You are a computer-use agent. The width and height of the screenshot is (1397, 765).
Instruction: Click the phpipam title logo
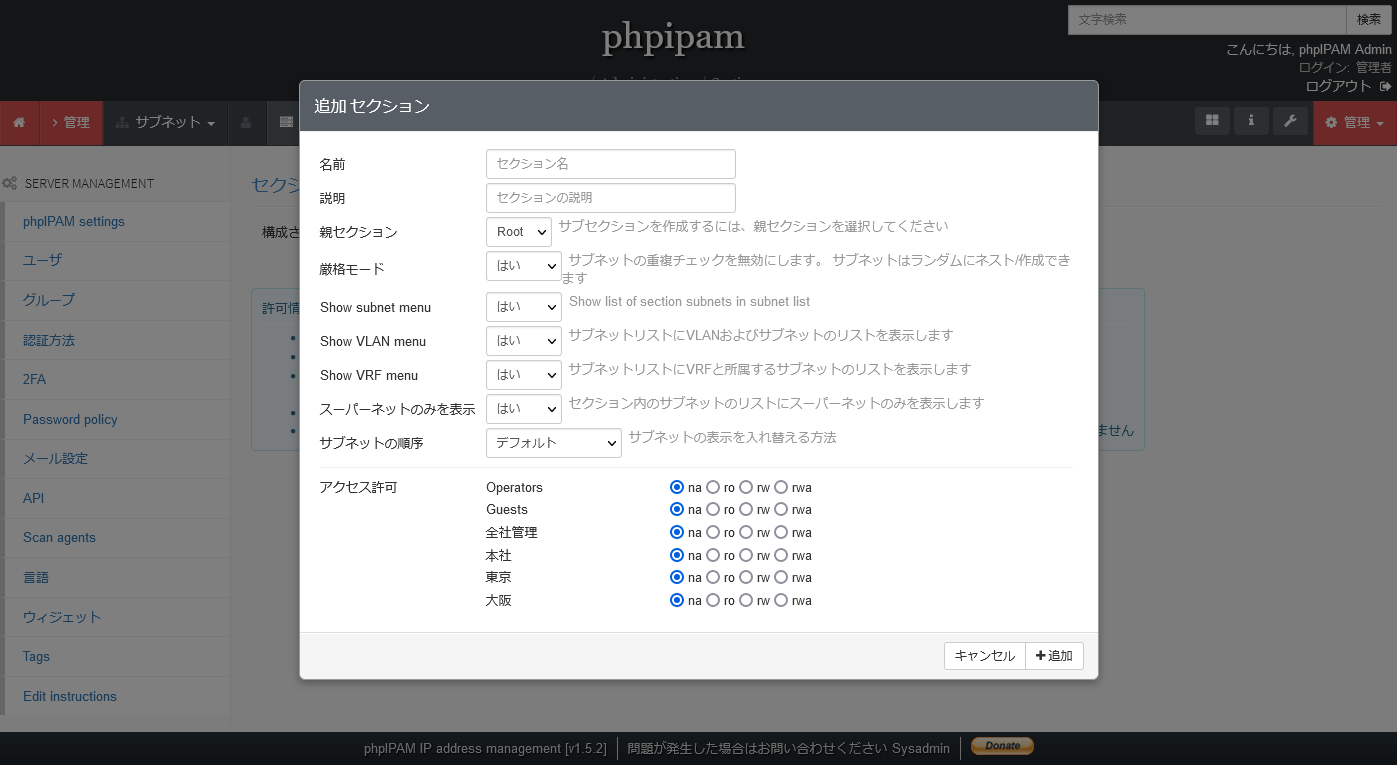coord(673,38)
